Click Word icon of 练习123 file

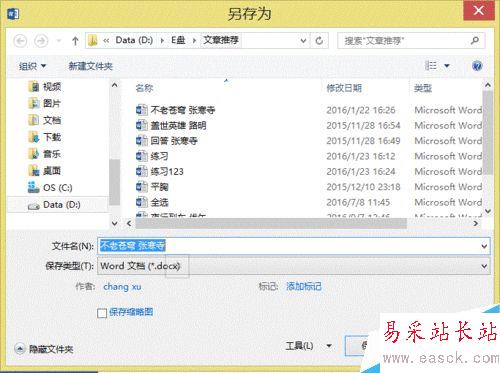click(142, 171)
